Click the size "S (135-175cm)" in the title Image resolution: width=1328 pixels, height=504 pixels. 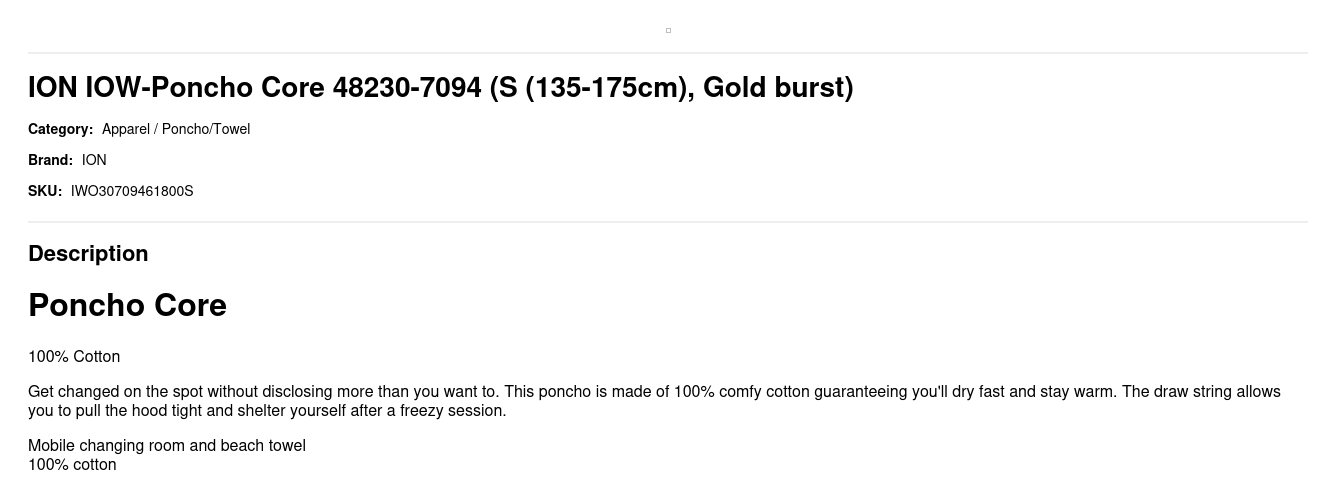click(589, 88)
